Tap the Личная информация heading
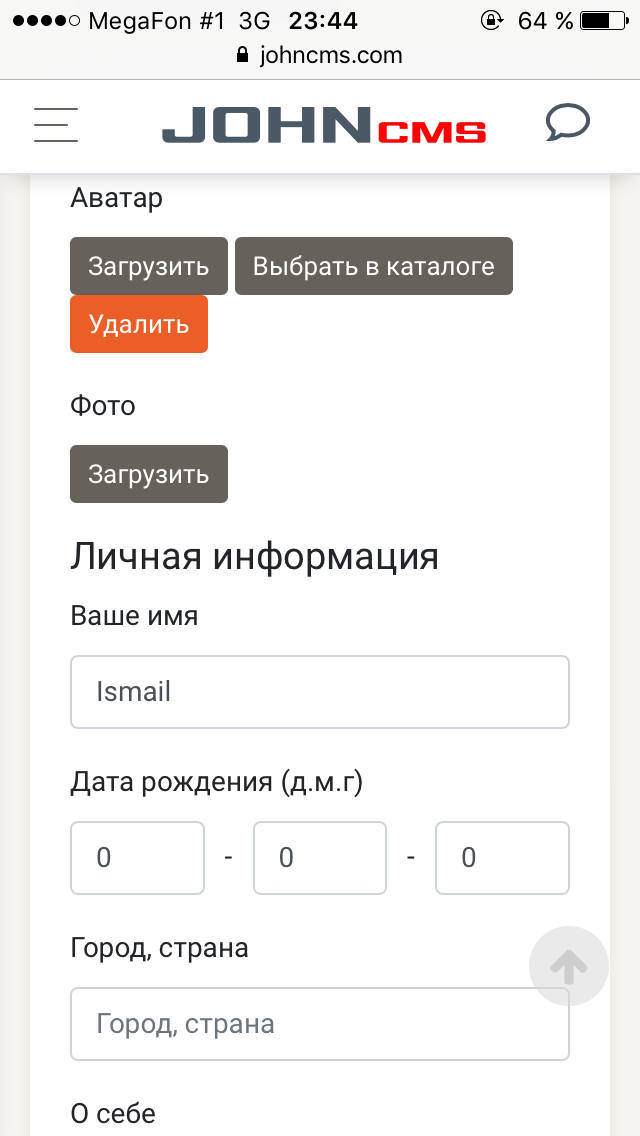 pyautogui.click(x=254, y=556)
